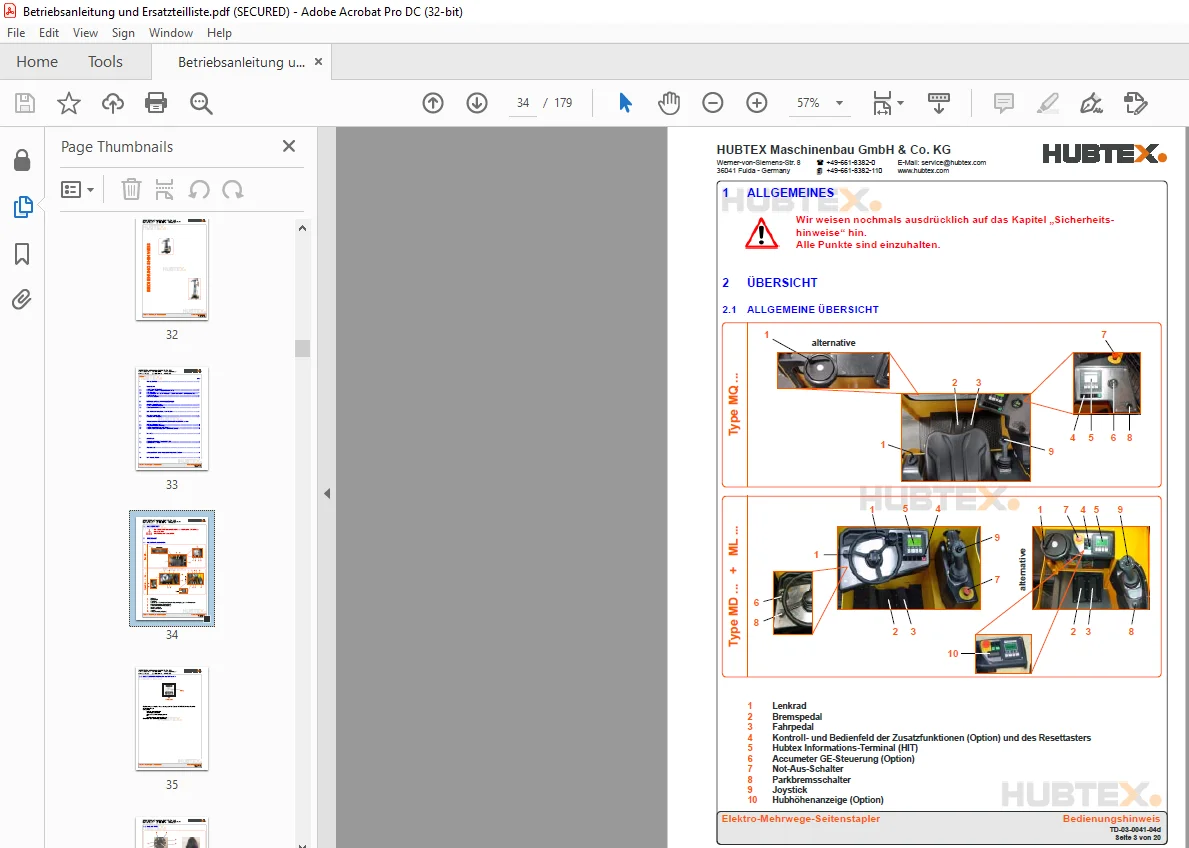Switch to the Tools tab
Screen dimensions: 1189x848
(x=105, y=61)
